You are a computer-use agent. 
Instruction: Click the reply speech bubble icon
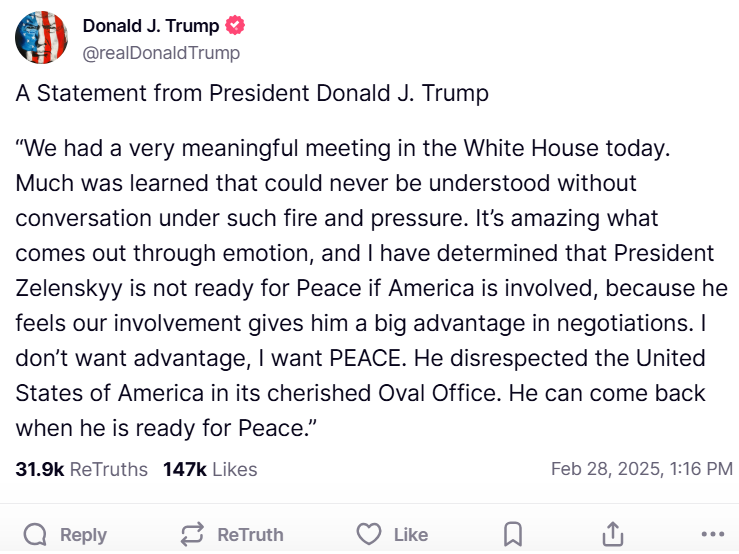(35, 534)
